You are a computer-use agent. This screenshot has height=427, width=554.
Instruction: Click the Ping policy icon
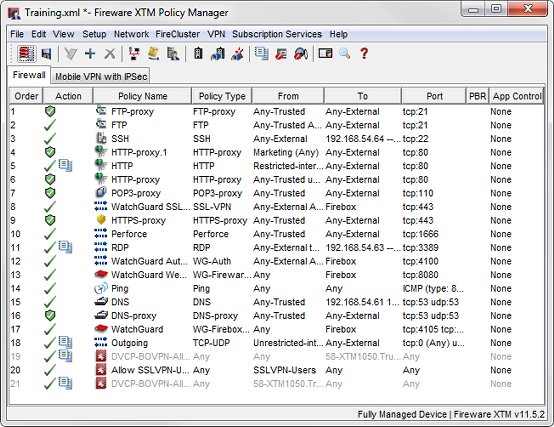(x=101, y=288)
